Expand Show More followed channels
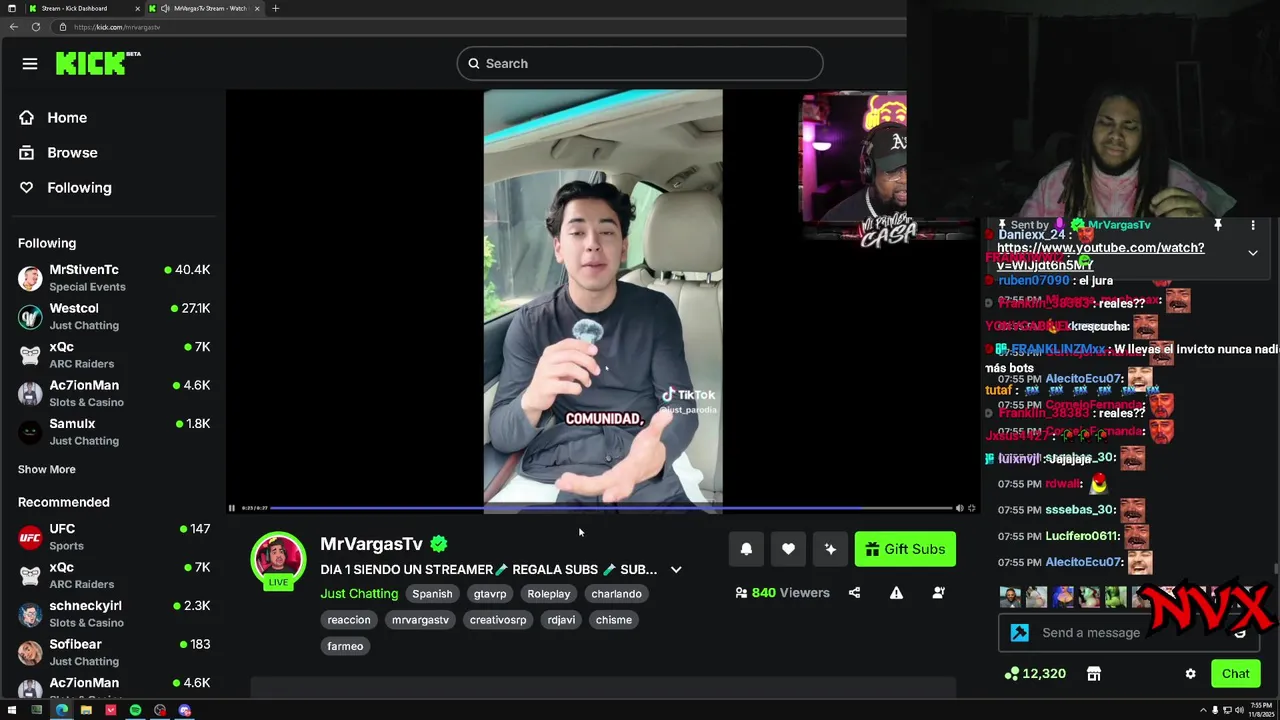The width and height of the screenshot is (1280, 720). 46,469
